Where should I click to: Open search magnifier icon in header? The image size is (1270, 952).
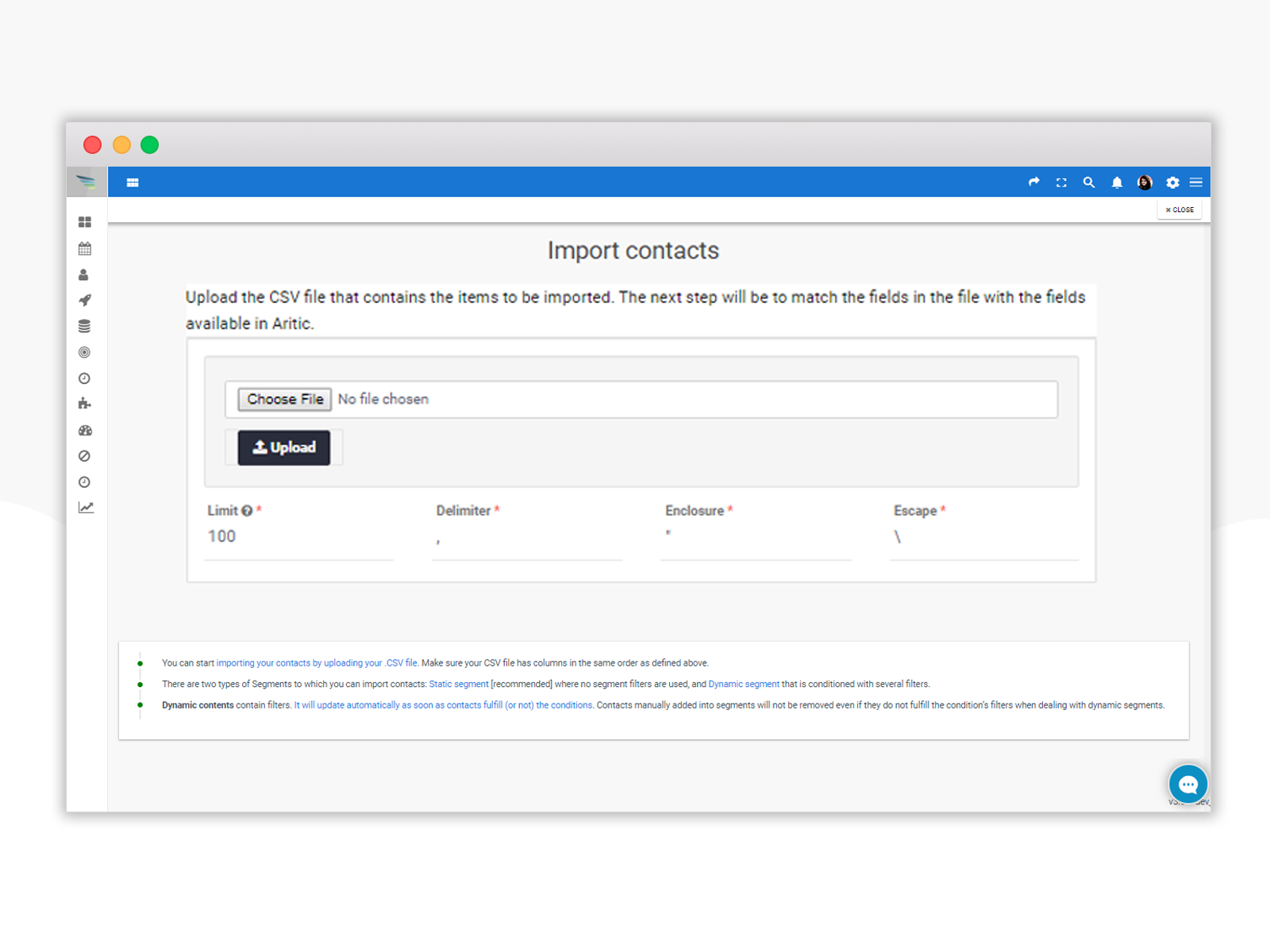(1089, 182)
